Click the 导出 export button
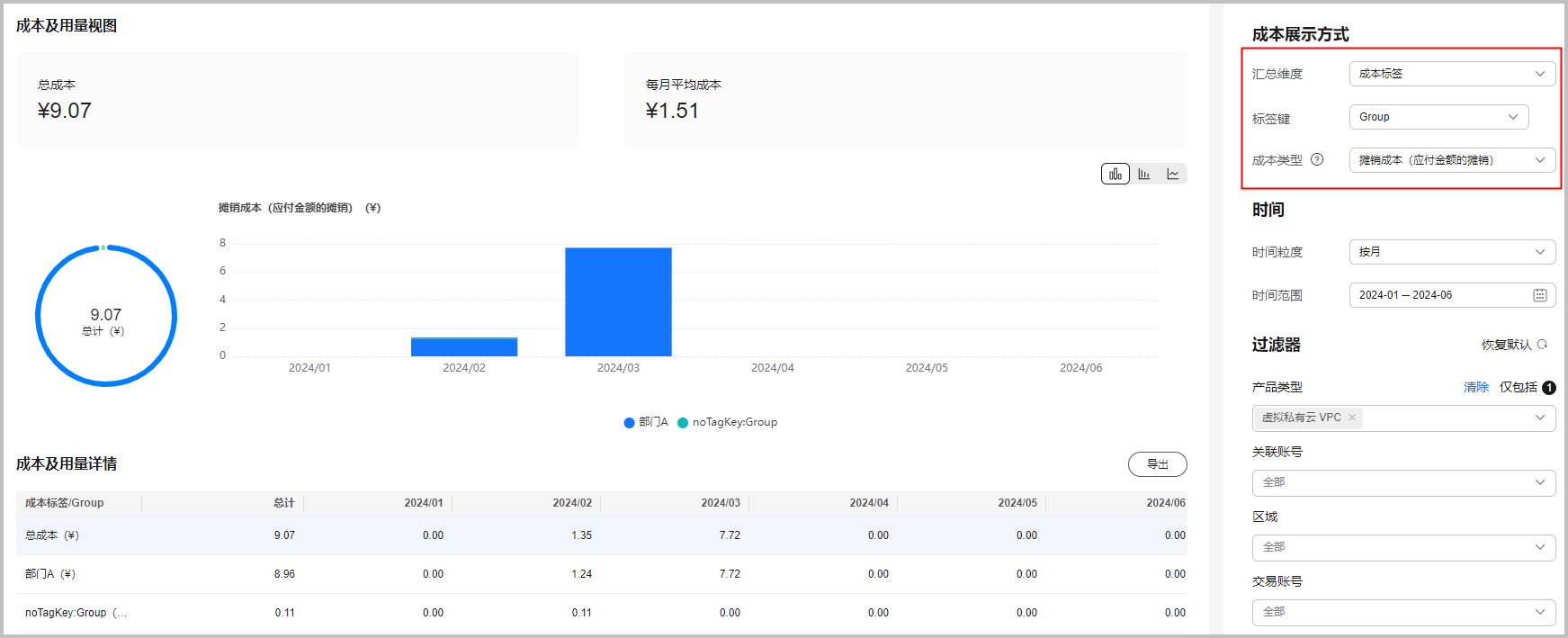Viewport: 1568px width, 638px height. tap(1157, 464)
